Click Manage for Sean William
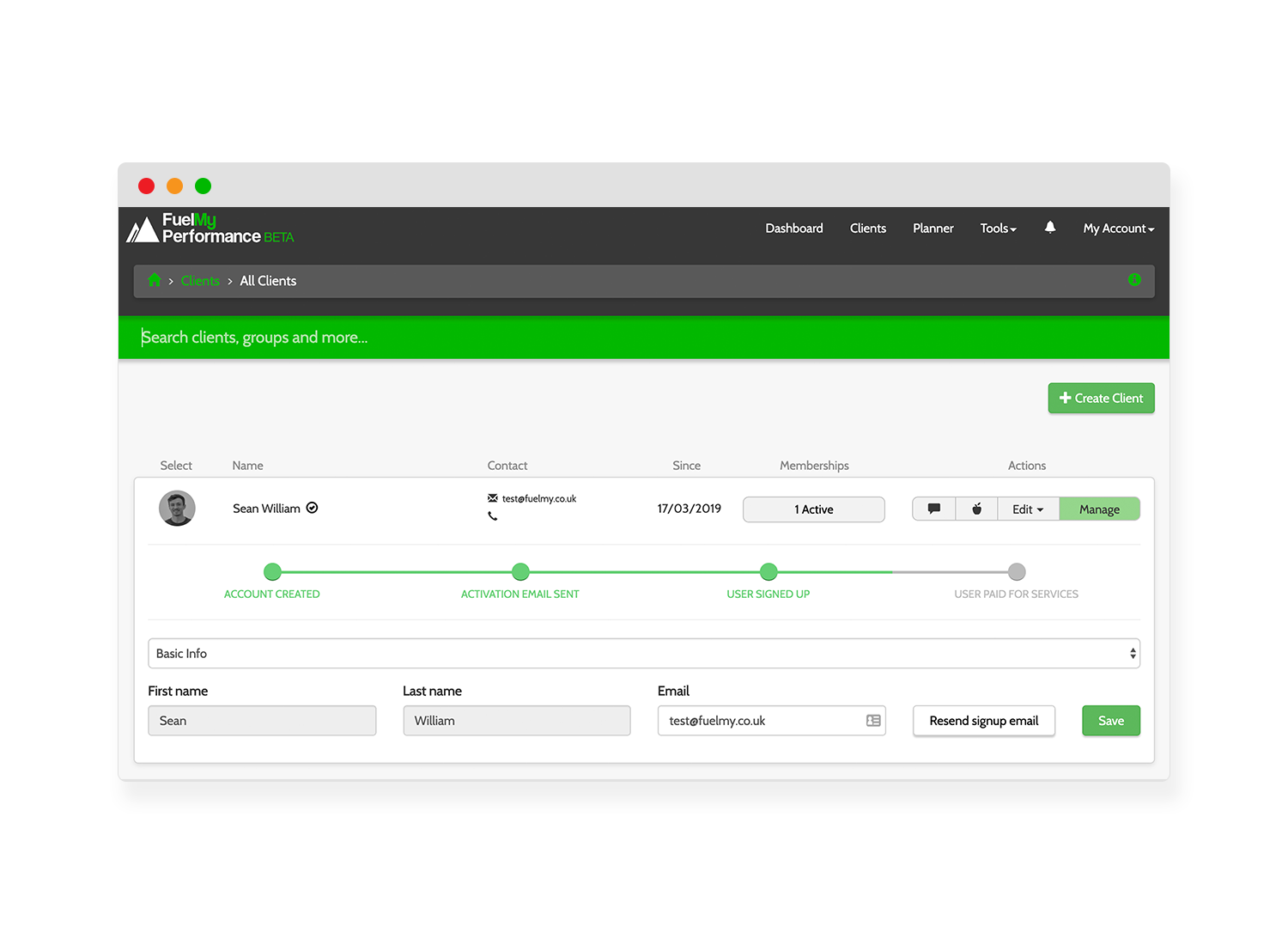The height and width of the screenshot is (945, 1288). [x=1099, y=509]
